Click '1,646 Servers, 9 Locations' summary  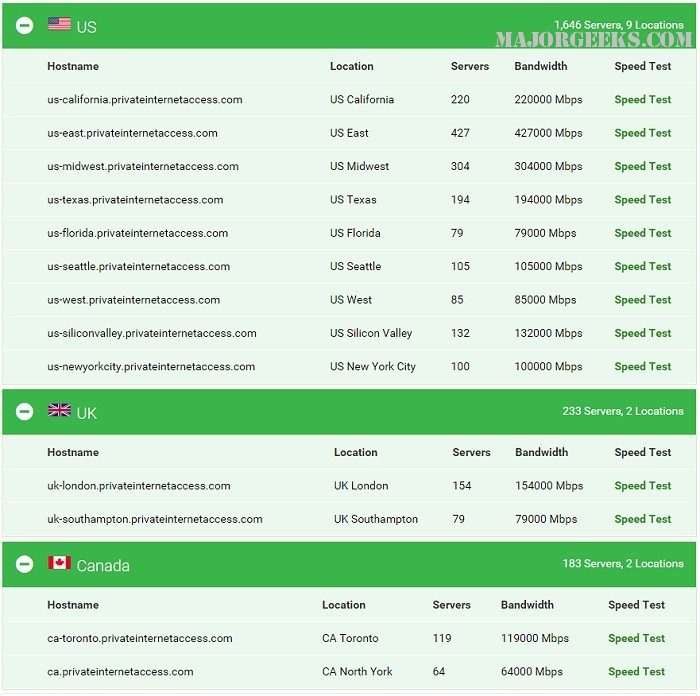(x=619, y=25)
